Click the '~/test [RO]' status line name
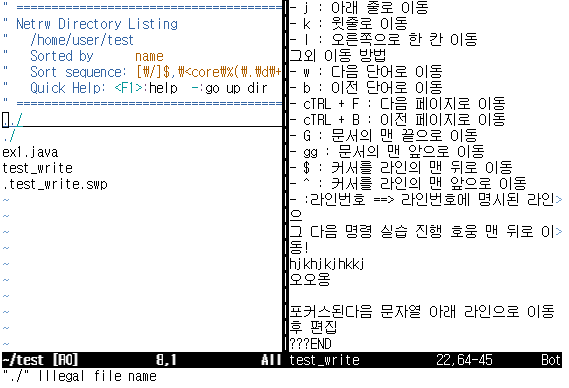Image resolution: width=569 pixels, height=388 pixels. (40, 360)
